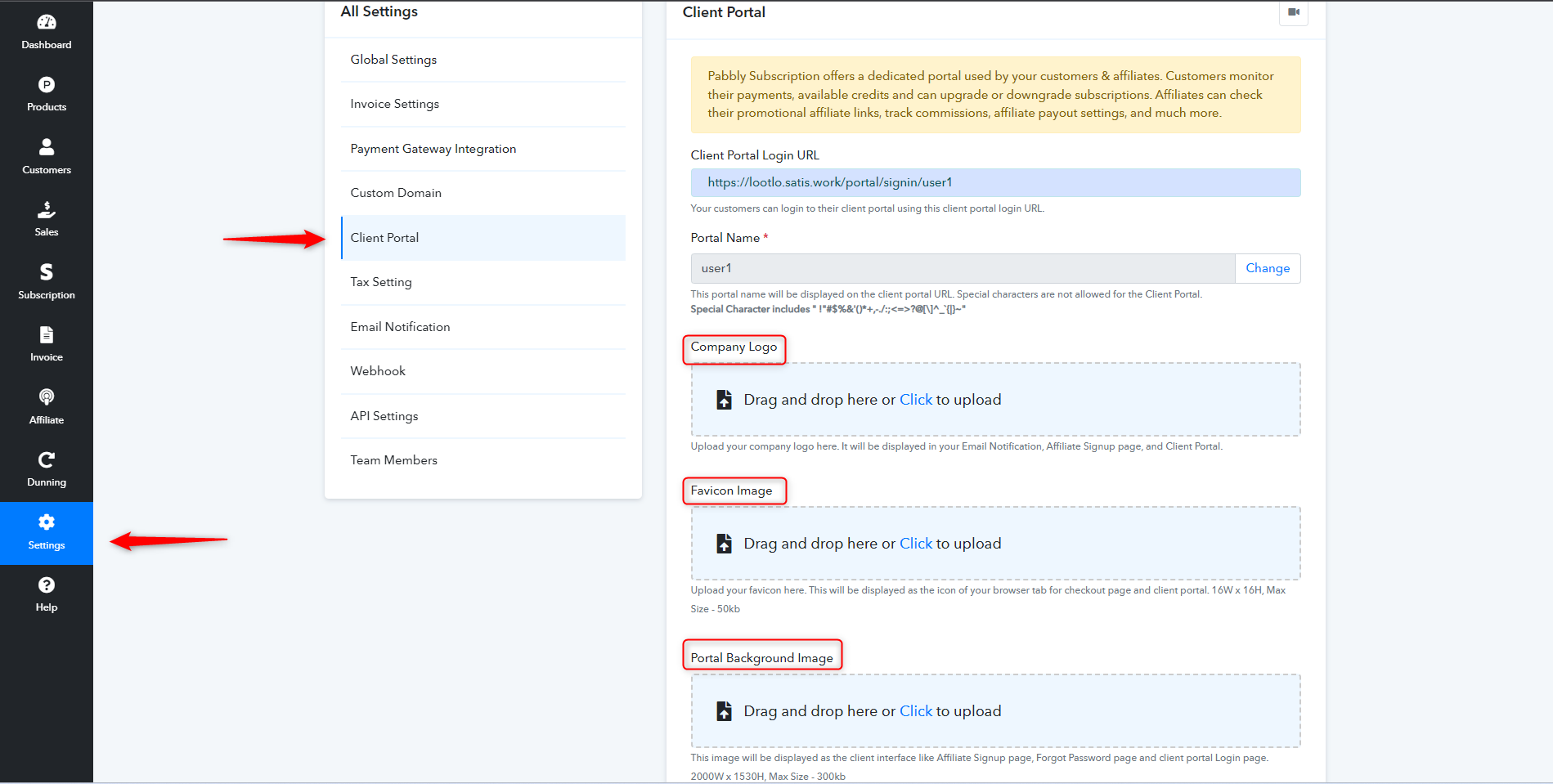Click the 'All Settings' heading
The image size is (1553, 784).
(x=379, y=11)
